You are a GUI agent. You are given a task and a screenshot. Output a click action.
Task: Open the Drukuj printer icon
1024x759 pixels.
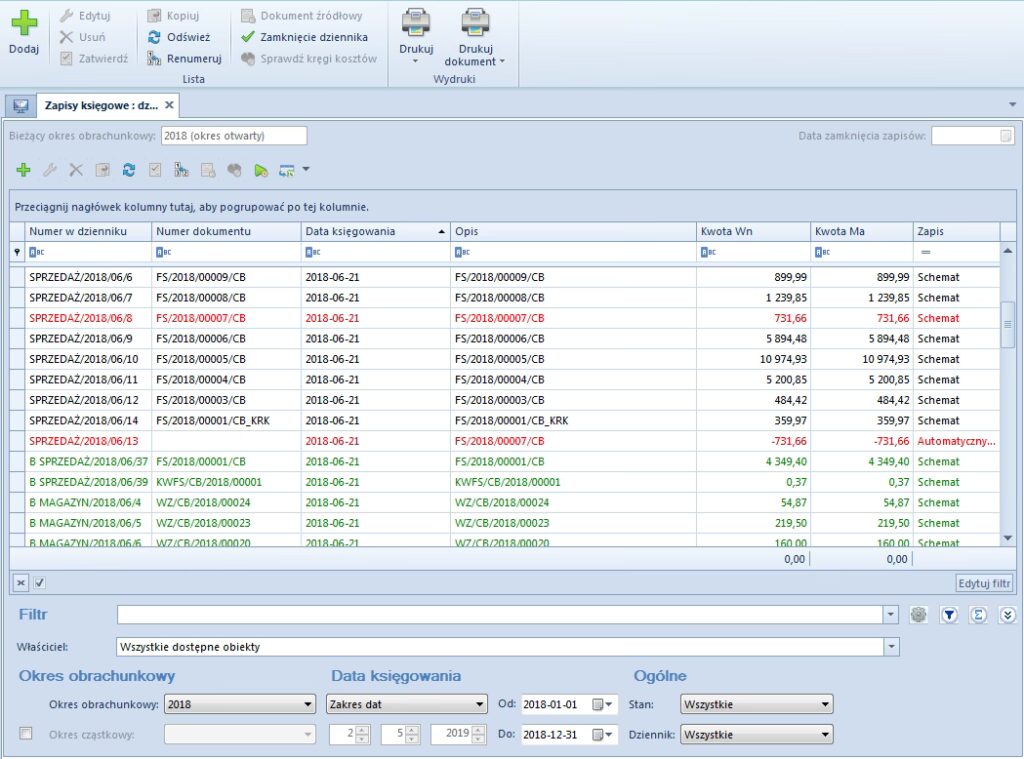tap(416, 23)
